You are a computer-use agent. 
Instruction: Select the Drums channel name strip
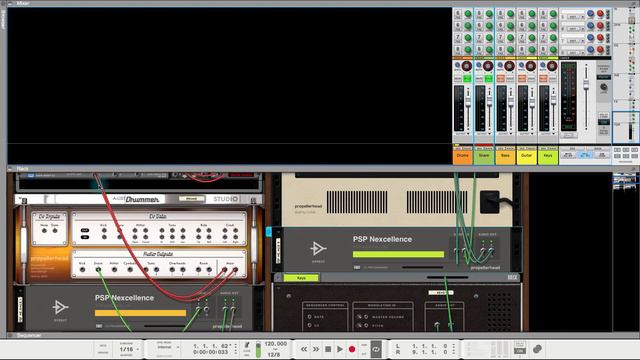point(462,157)
